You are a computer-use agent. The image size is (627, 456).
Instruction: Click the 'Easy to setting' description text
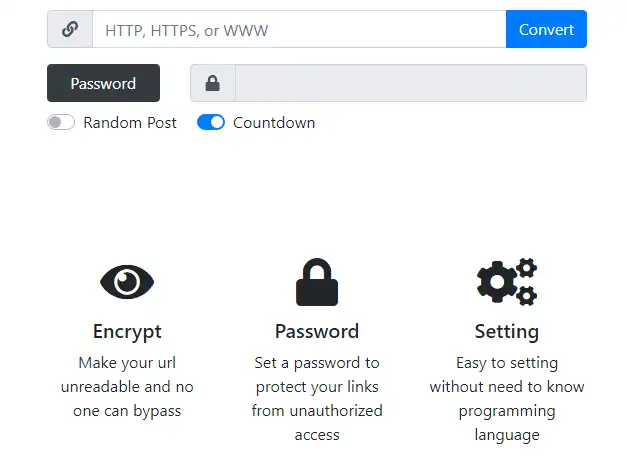click(507, 398)
